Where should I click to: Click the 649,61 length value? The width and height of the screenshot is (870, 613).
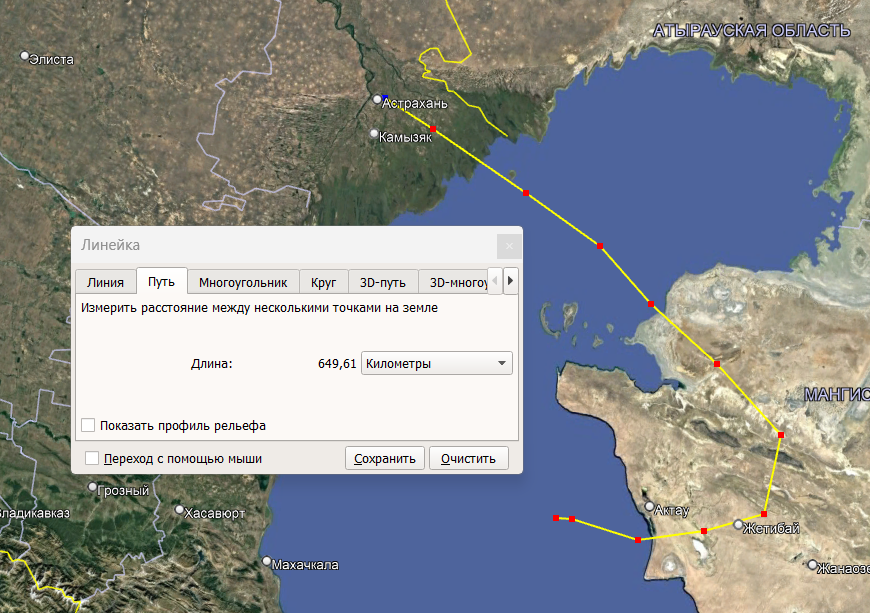337,363
